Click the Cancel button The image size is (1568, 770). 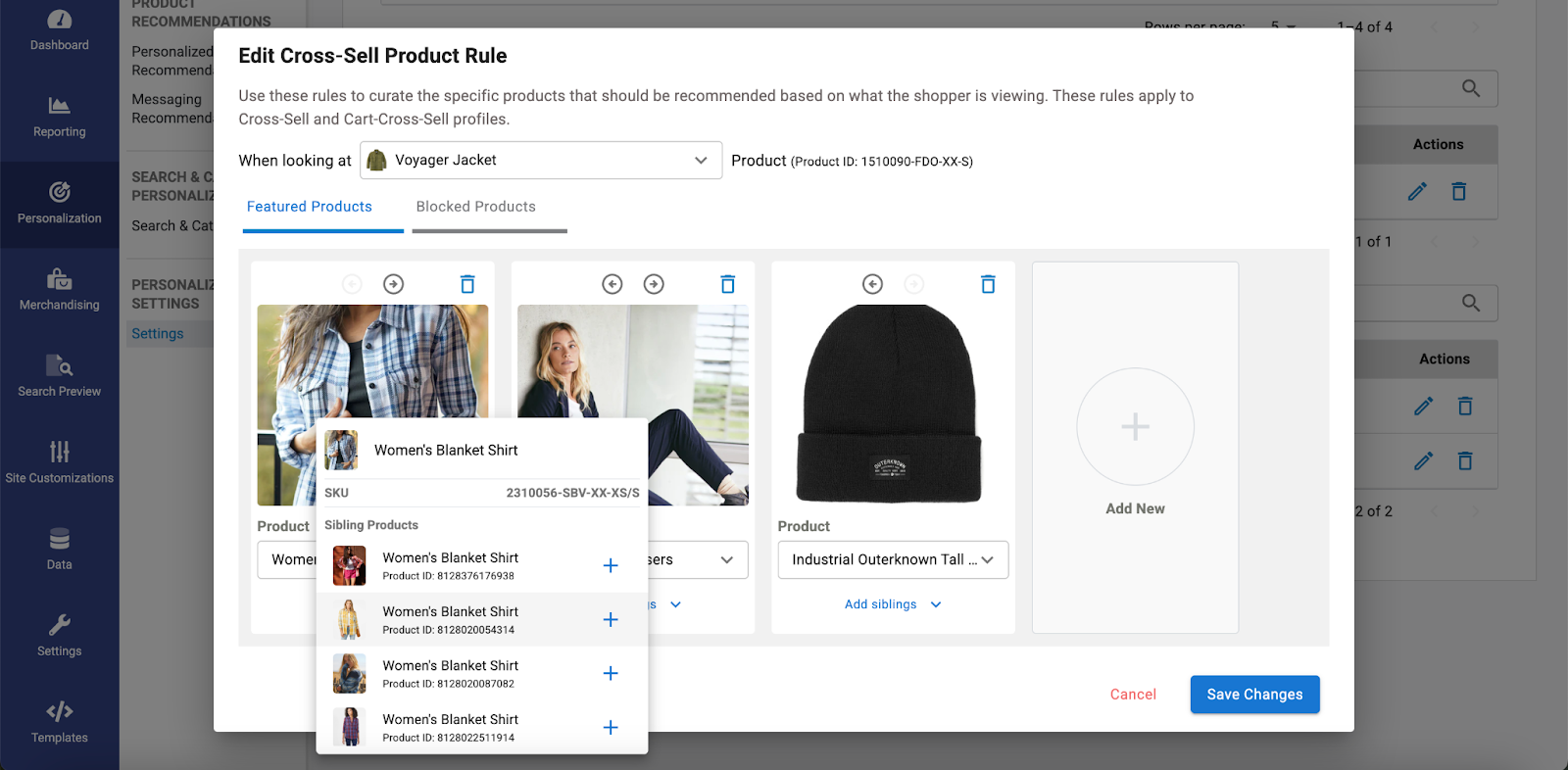(1133, 695)
